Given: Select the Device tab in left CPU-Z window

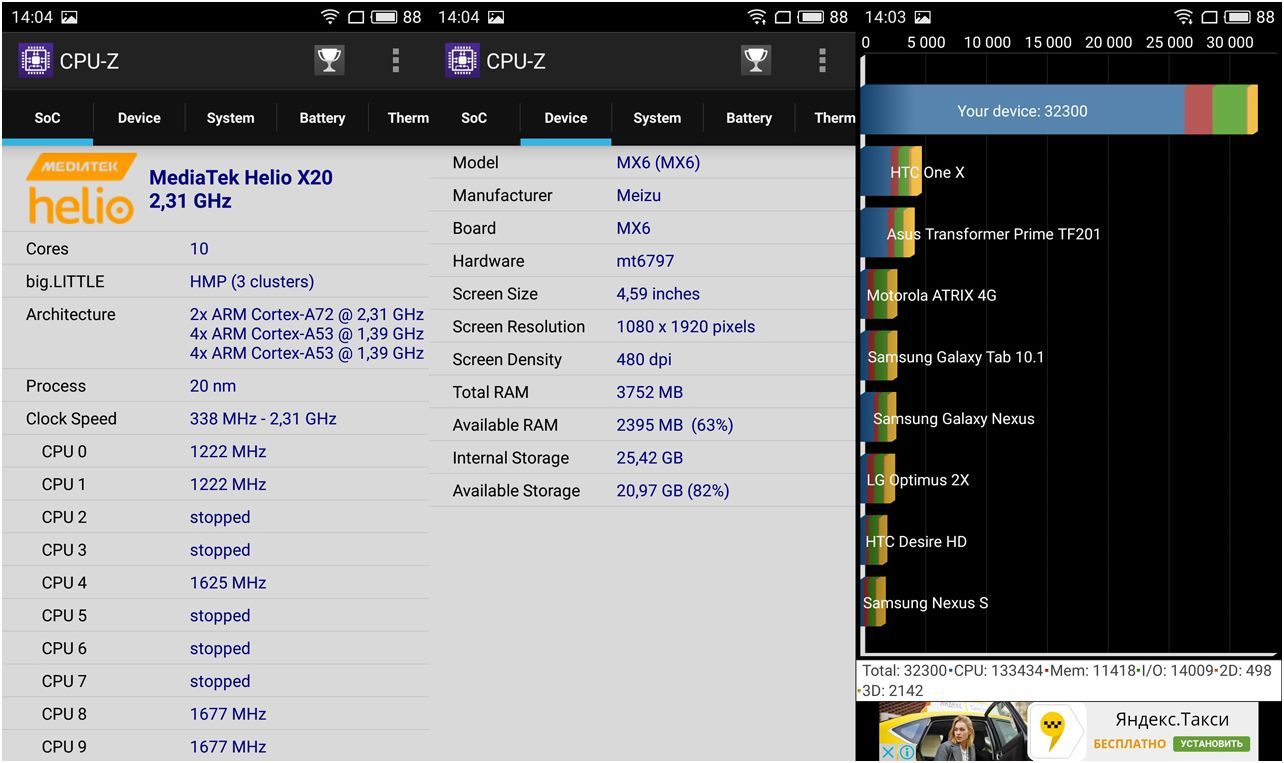Looking at the screenshot, I should tap(139, 118).
